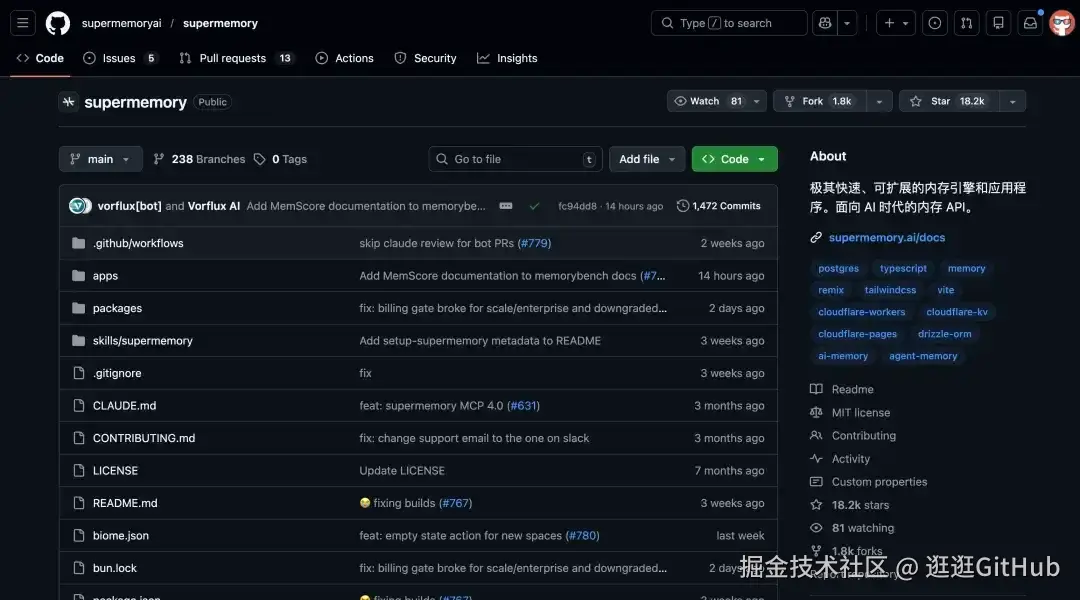Image resolution: width=1080 pixels, height=600 pixels.
Task: Open the packages folder
Action: pyautogui.click(x=117, y=308)
